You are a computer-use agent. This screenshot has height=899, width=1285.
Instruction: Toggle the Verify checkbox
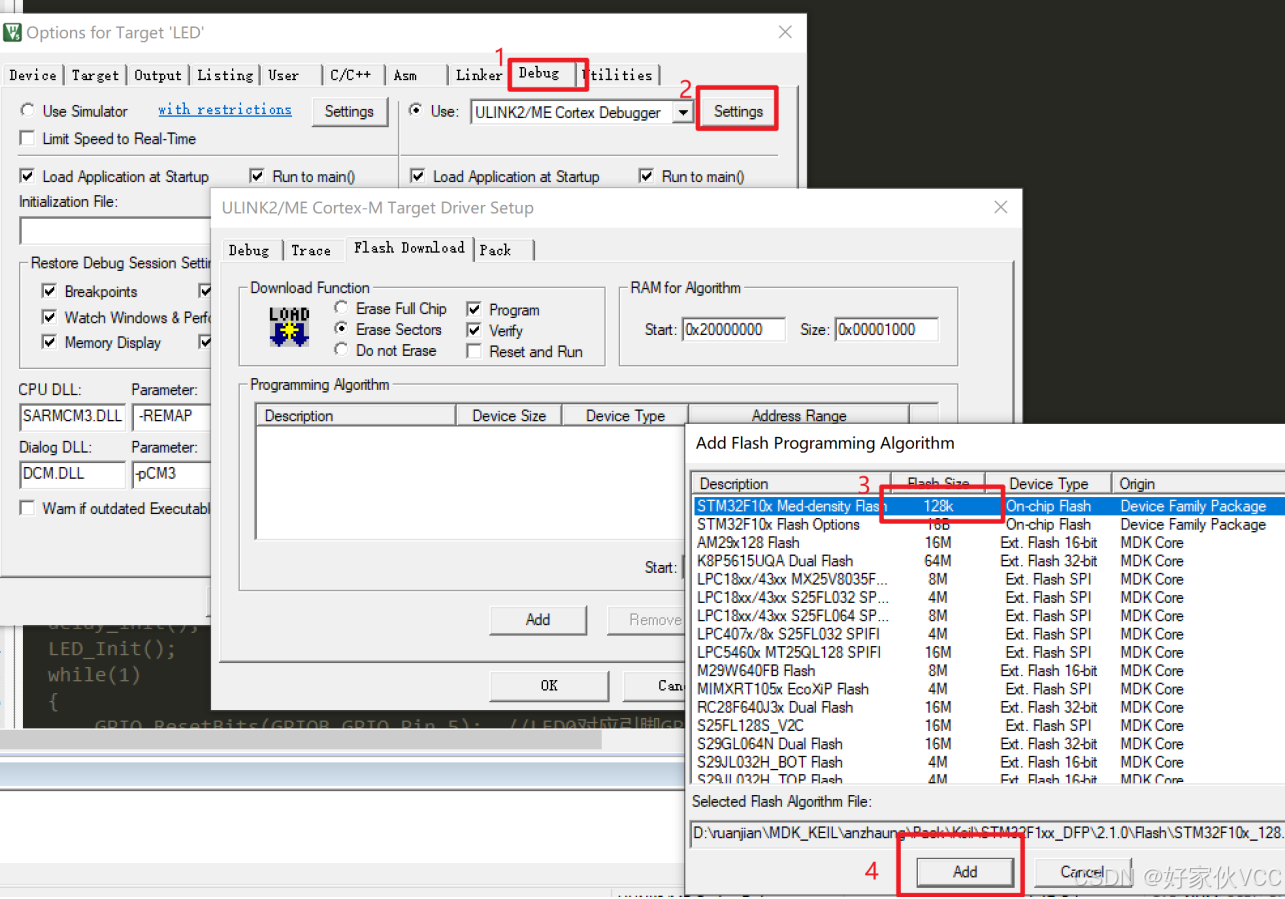click(474, 330)
